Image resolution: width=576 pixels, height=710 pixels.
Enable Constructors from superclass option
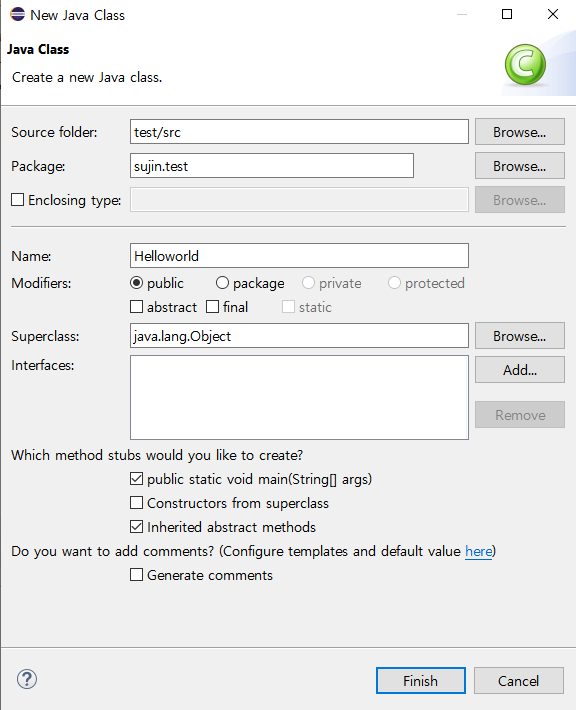point(136,503)
